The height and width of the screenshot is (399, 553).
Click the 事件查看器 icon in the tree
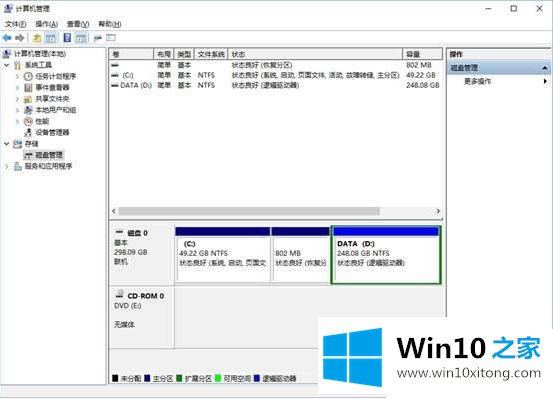point(28,87)
